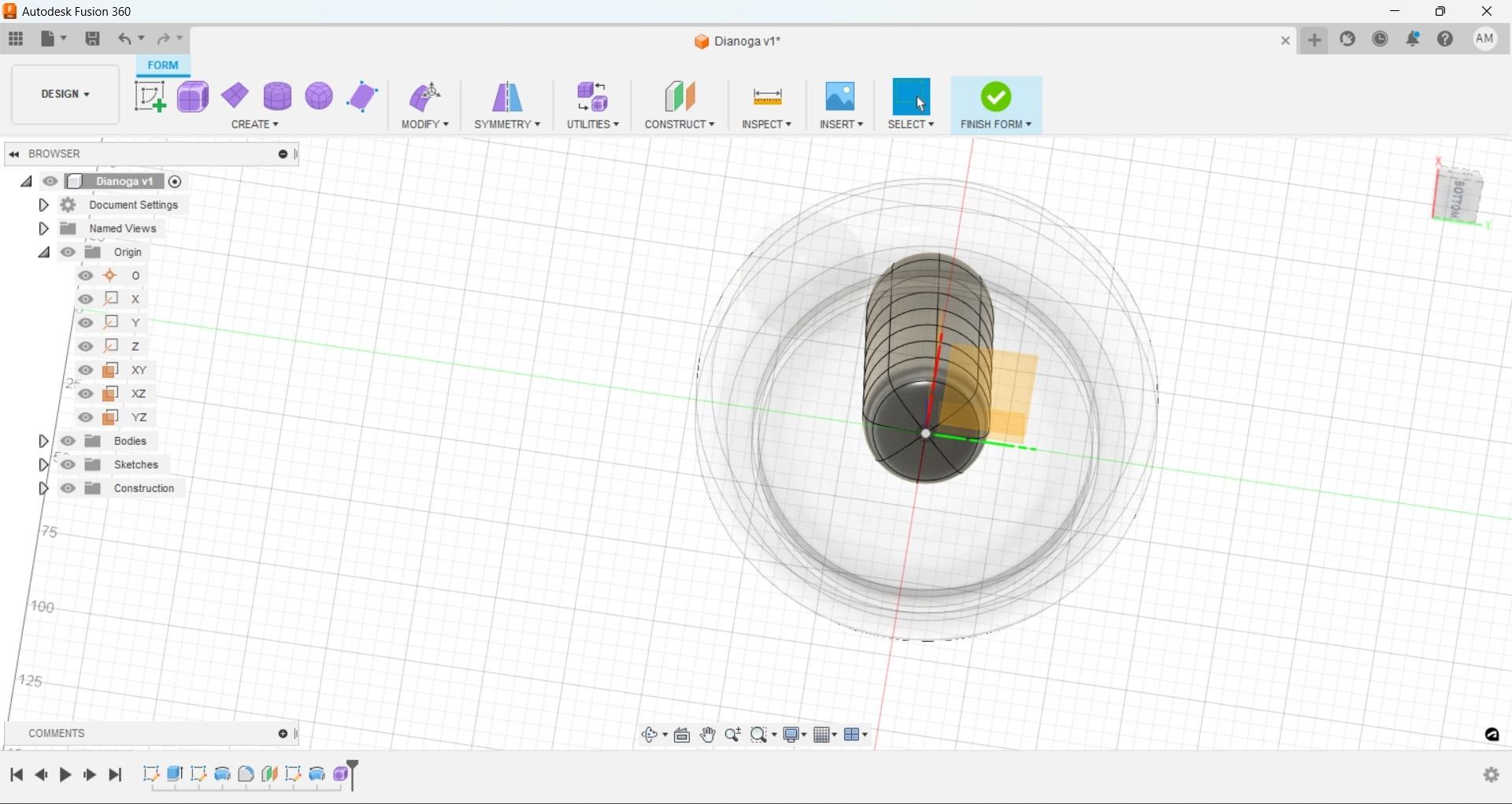Hide the XY origin plane
The image size is (1512, 804).
tap(86, 370)
